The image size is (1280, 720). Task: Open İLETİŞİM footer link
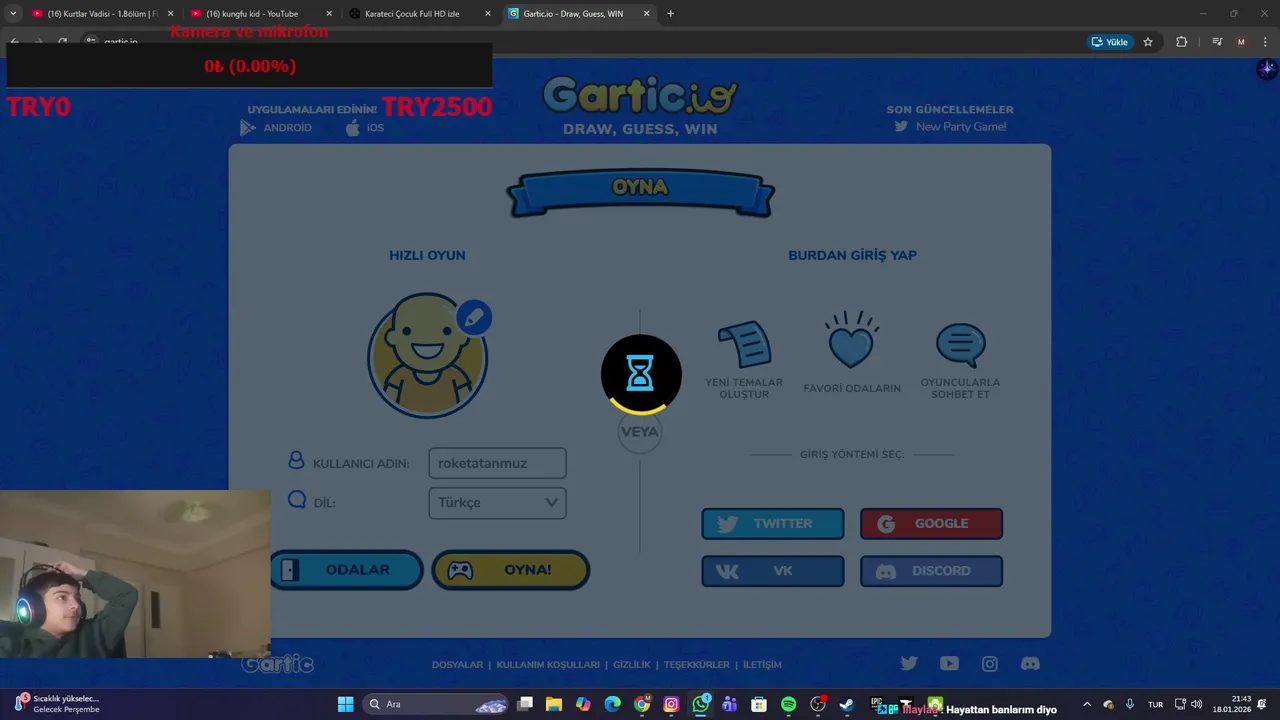762,665
